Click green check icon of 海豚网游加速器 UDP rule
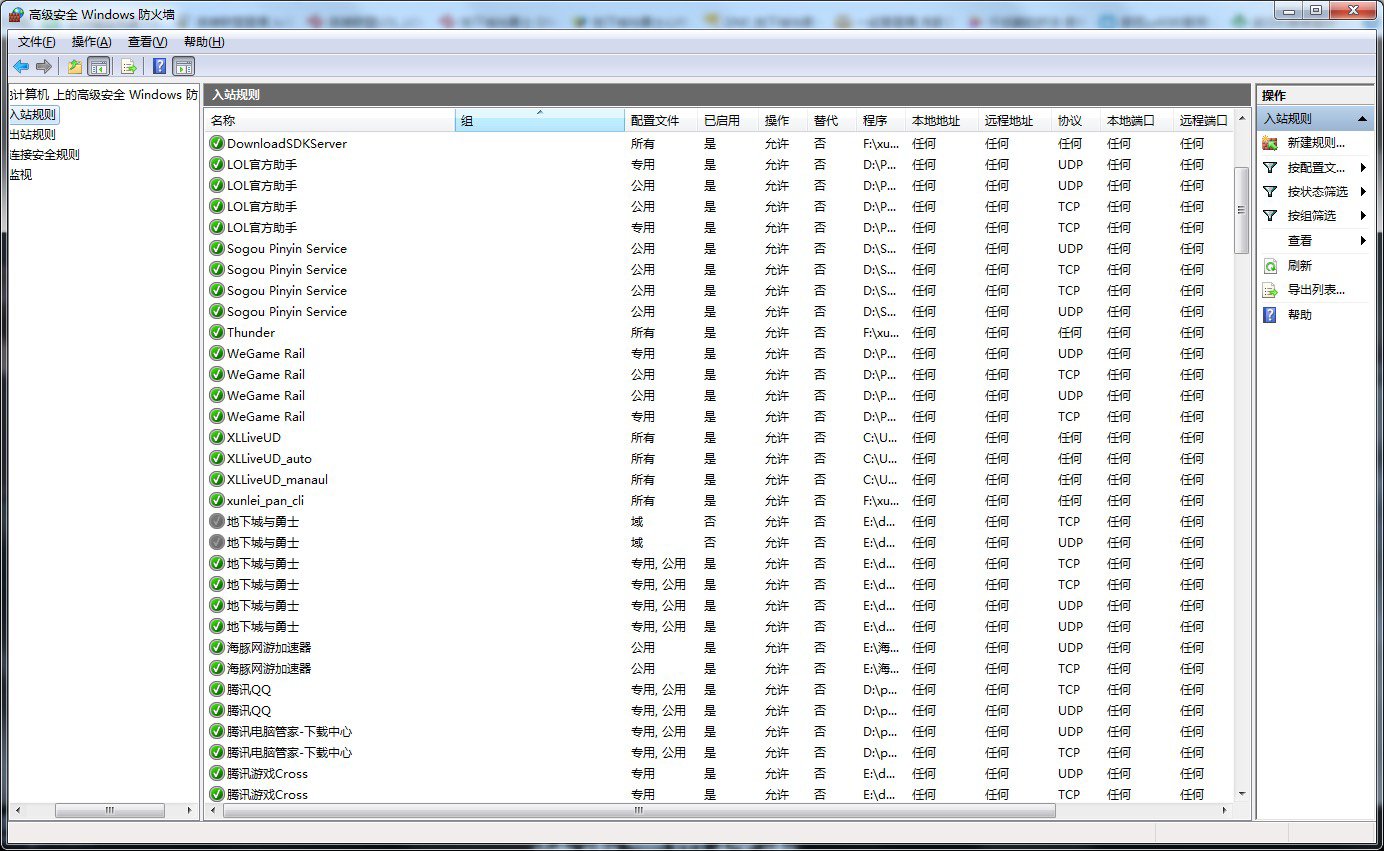This screenshot has width=1384, height=851. (x=217, y=647)
